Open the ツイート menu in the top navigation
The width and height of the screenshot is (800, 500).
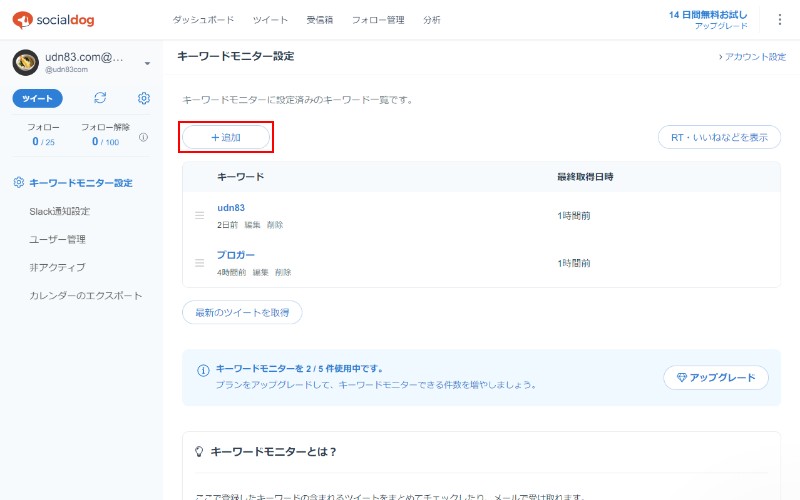(270, 20)
